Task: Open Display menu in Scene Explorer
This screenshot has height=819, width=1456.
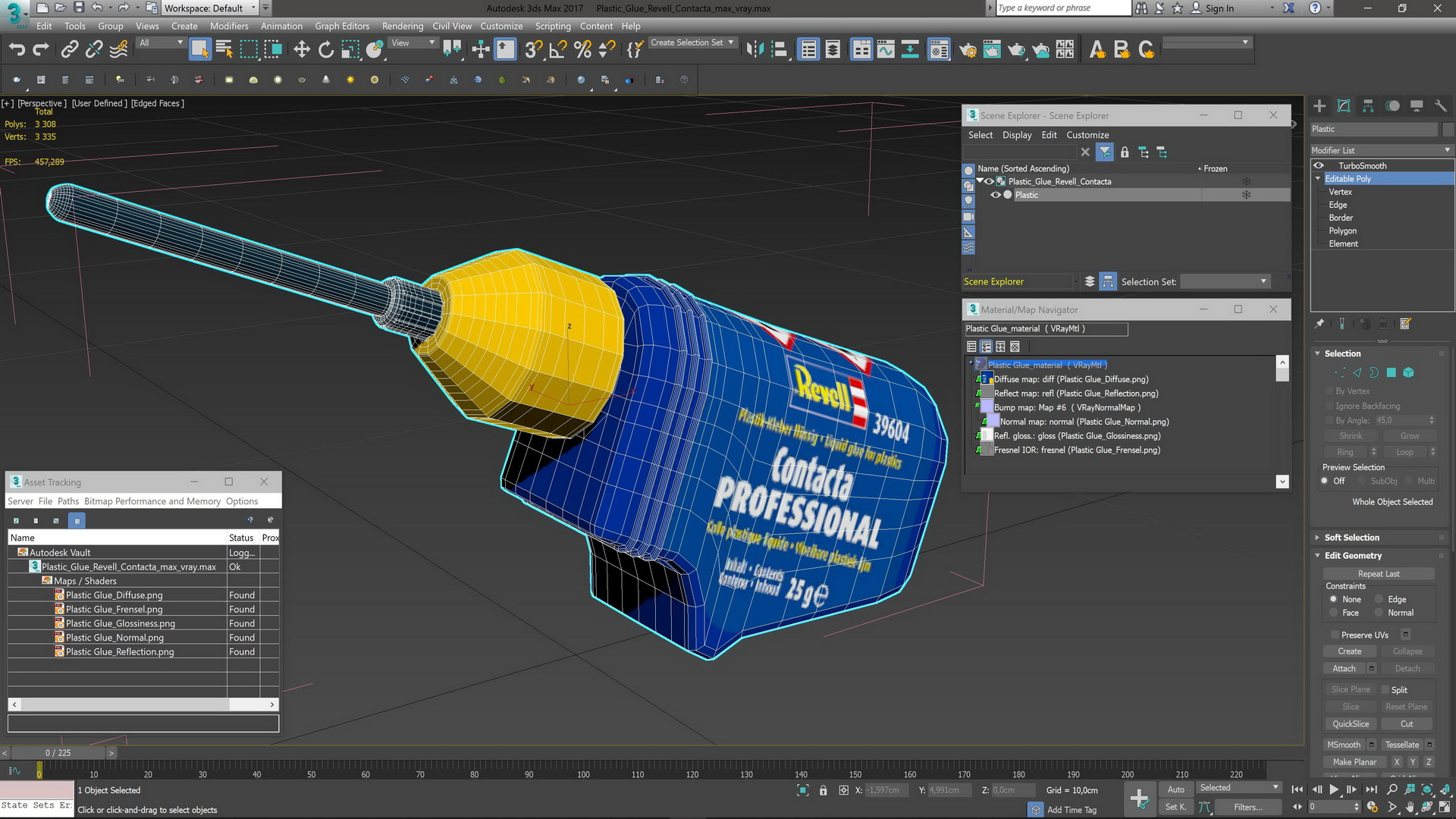Action: click(x=1017, y=135)
